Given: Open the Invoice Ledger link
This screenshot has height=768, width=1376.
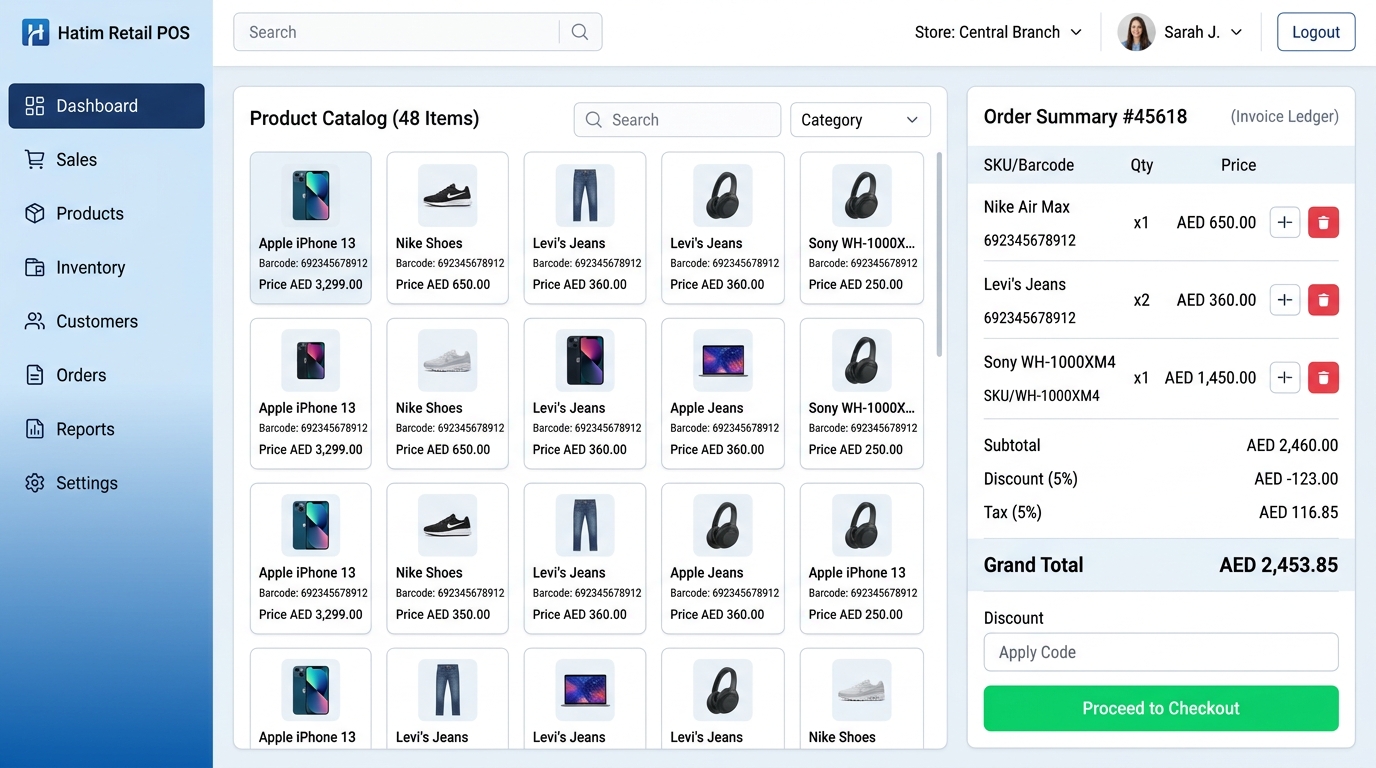Looking at the screenshot, I should click(1284, 117).
